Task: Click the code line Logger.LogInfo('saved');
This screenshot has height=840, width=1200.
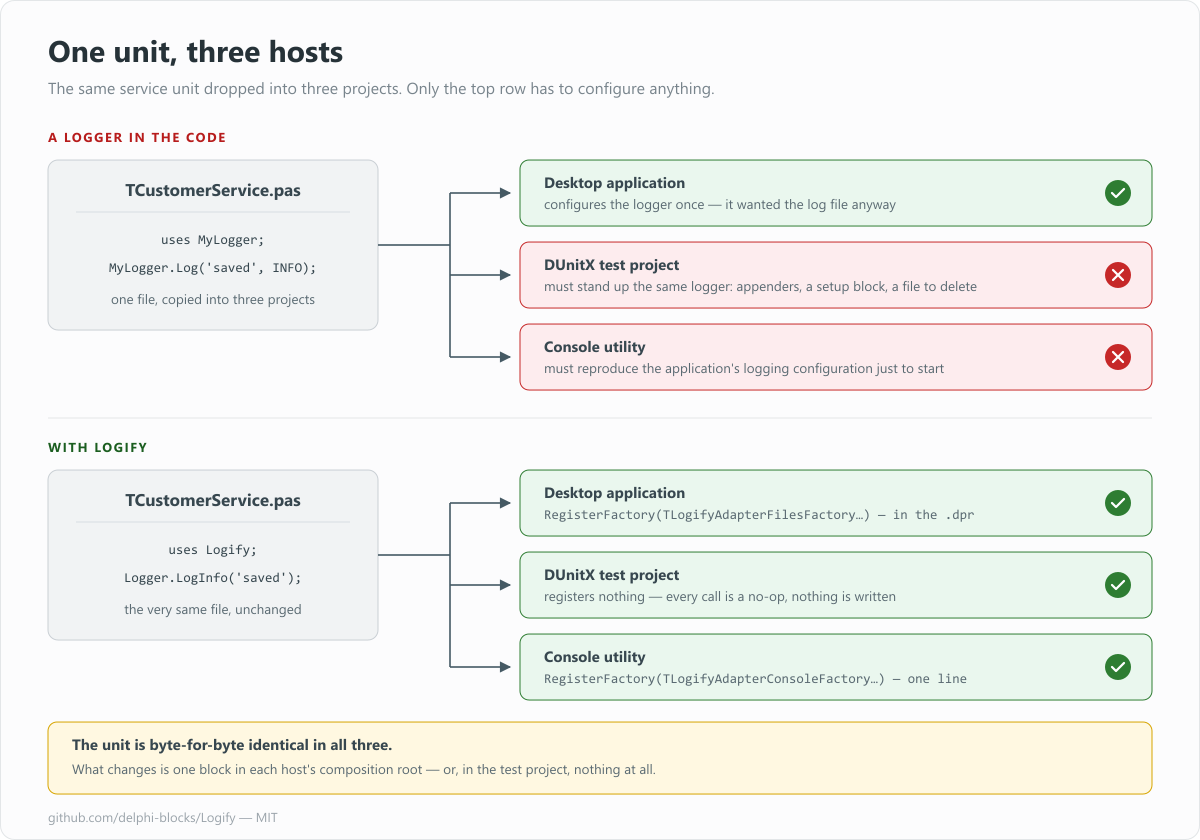Action: coord(213,578)
